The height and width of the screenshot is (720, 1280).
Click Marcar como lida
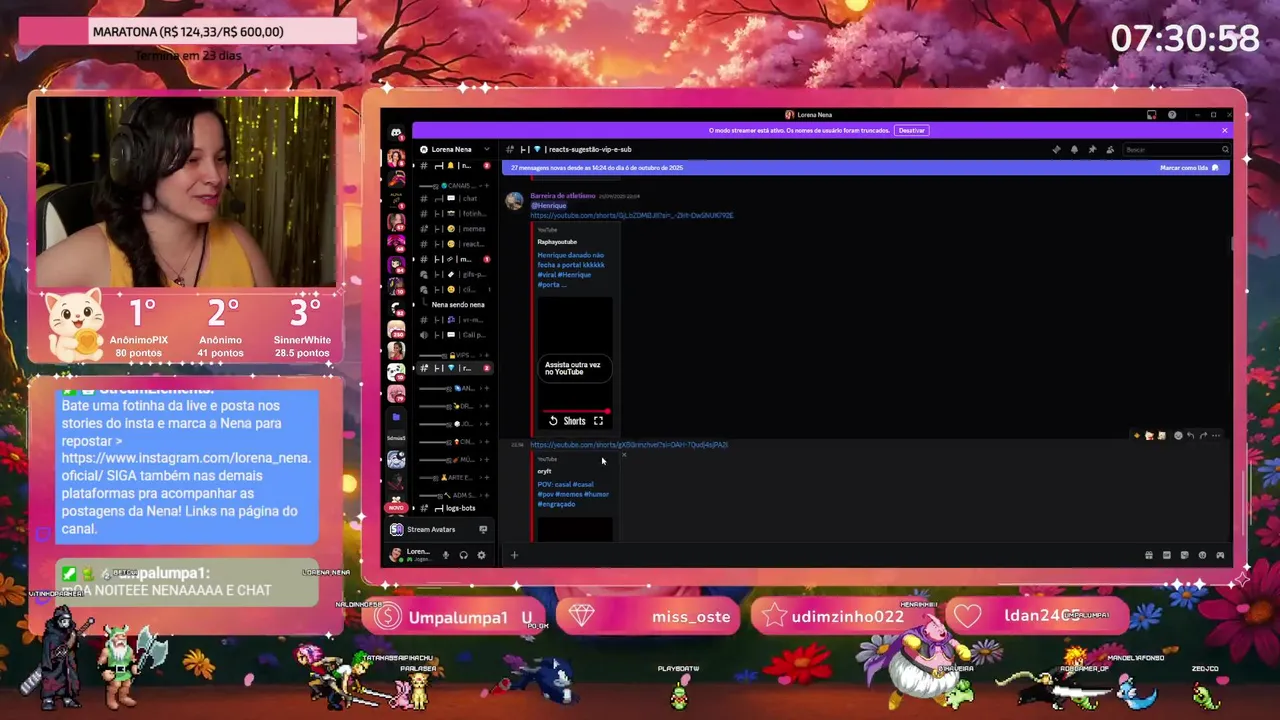[1189, 168]
